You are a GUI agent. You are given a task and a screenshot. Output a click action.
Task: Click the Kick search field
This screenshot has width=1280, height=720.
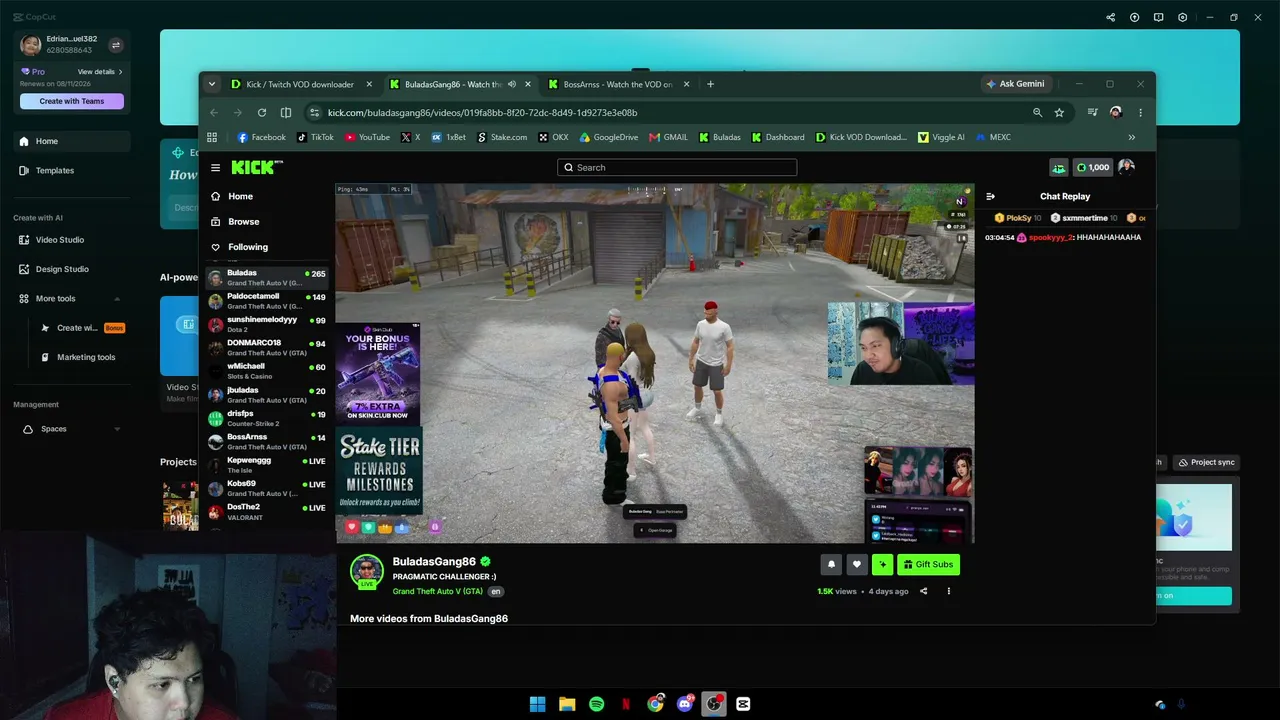[x=677, y=167]
